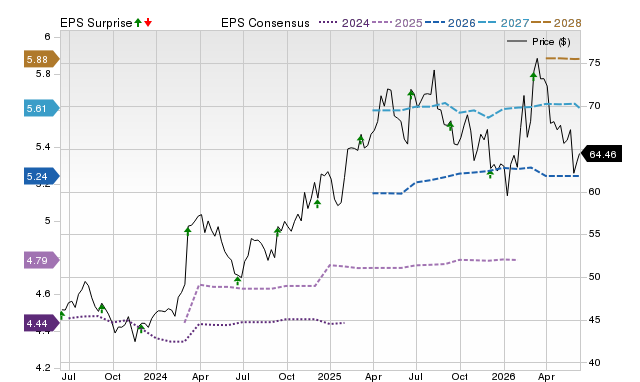Image resolution: width=640 pixels, height=382 pixels.
Task: Select the 5.24 dark-blue value tag
Action: pos(42,176)
